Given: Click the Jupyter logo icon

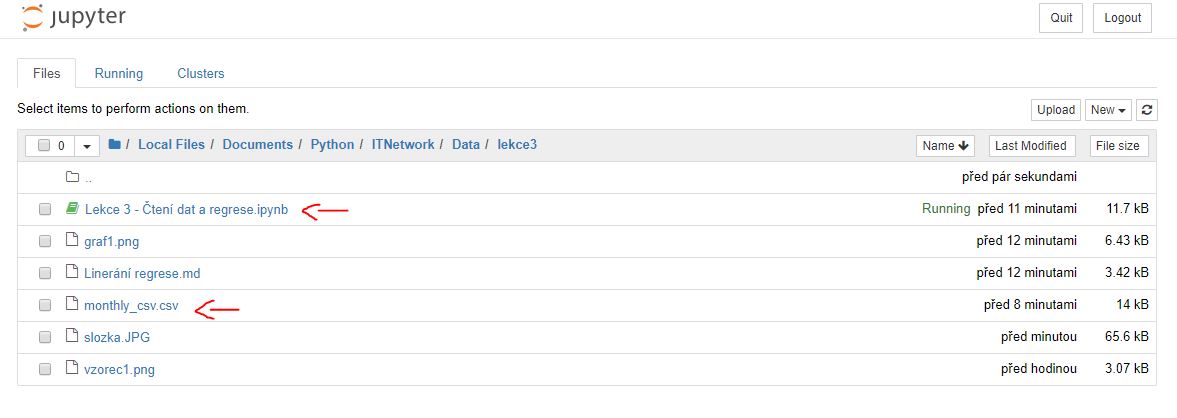Looking at the screenshot, I should click(32, 17).
